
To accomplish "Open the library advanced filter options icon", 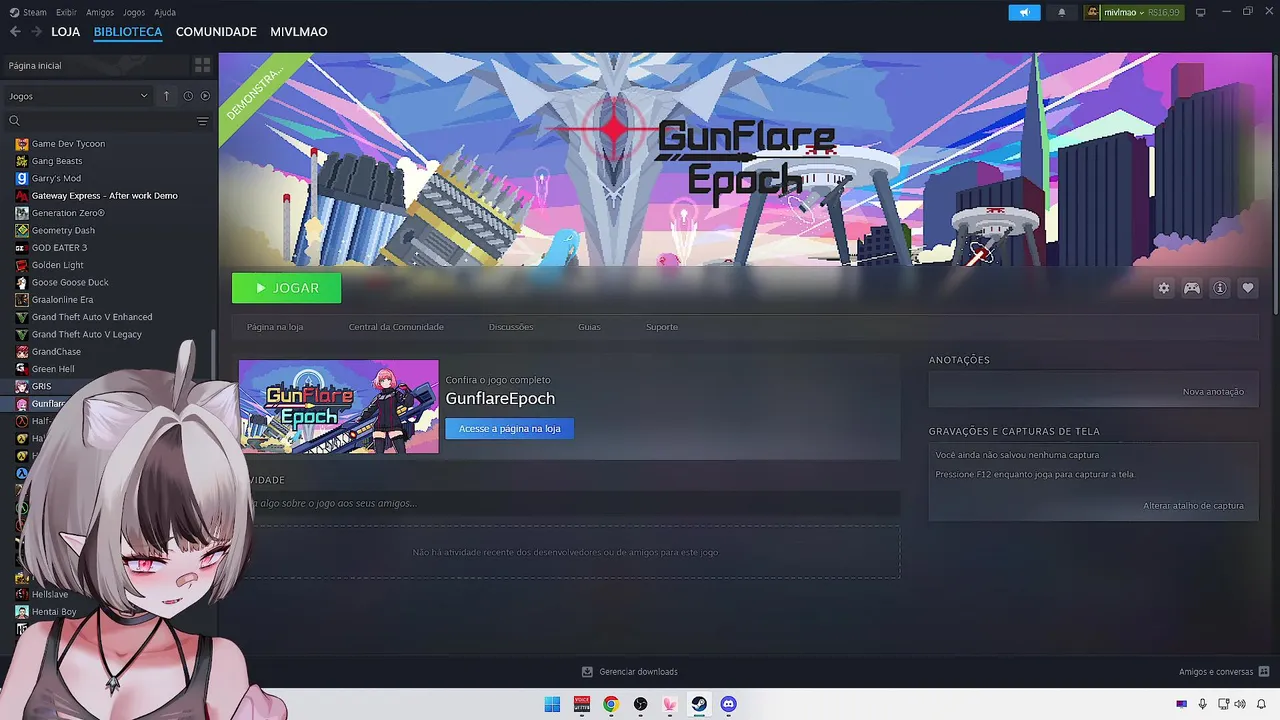I will point(202,121).
